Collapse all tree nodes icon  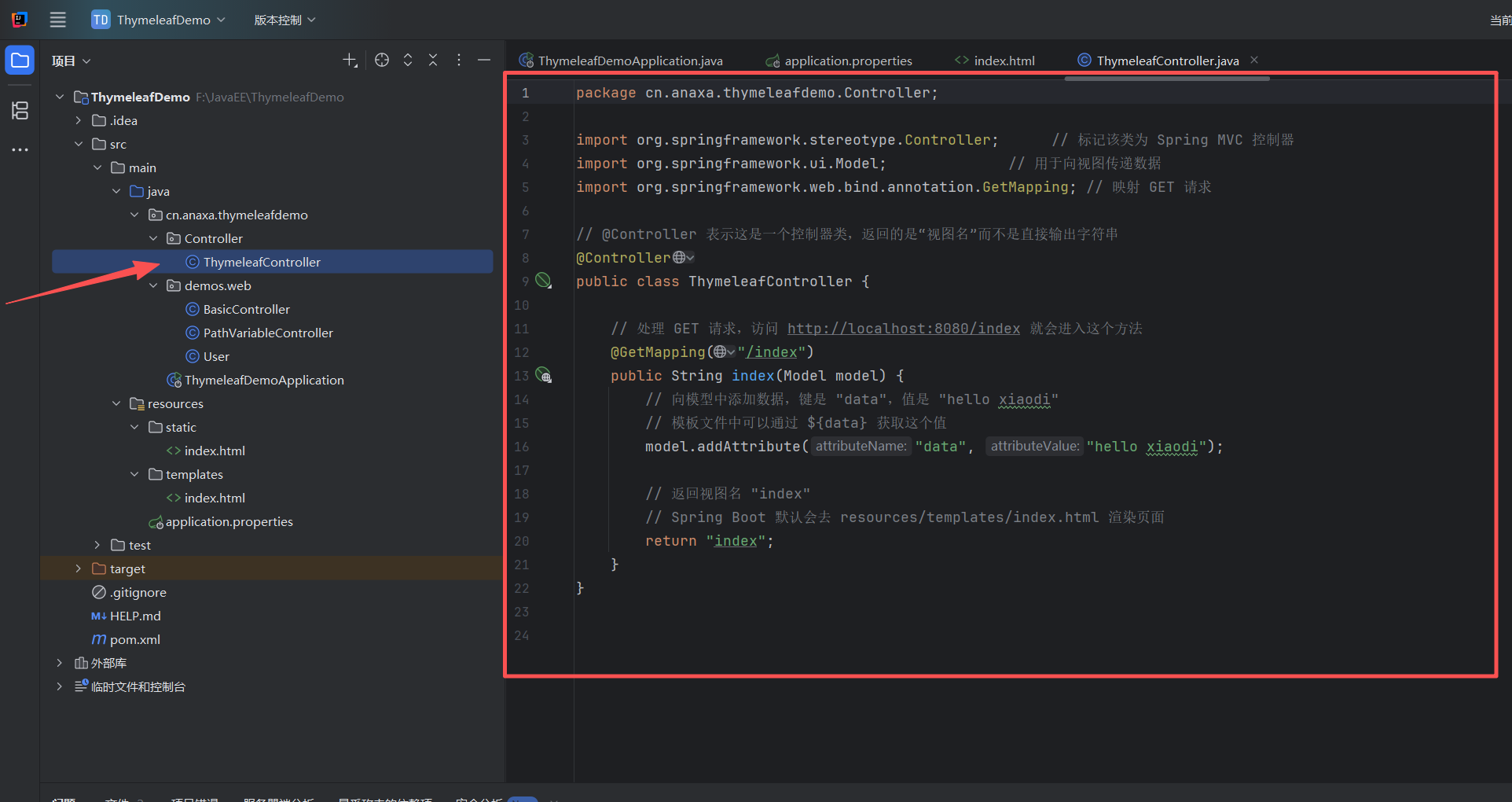click(x=433, y=61)
